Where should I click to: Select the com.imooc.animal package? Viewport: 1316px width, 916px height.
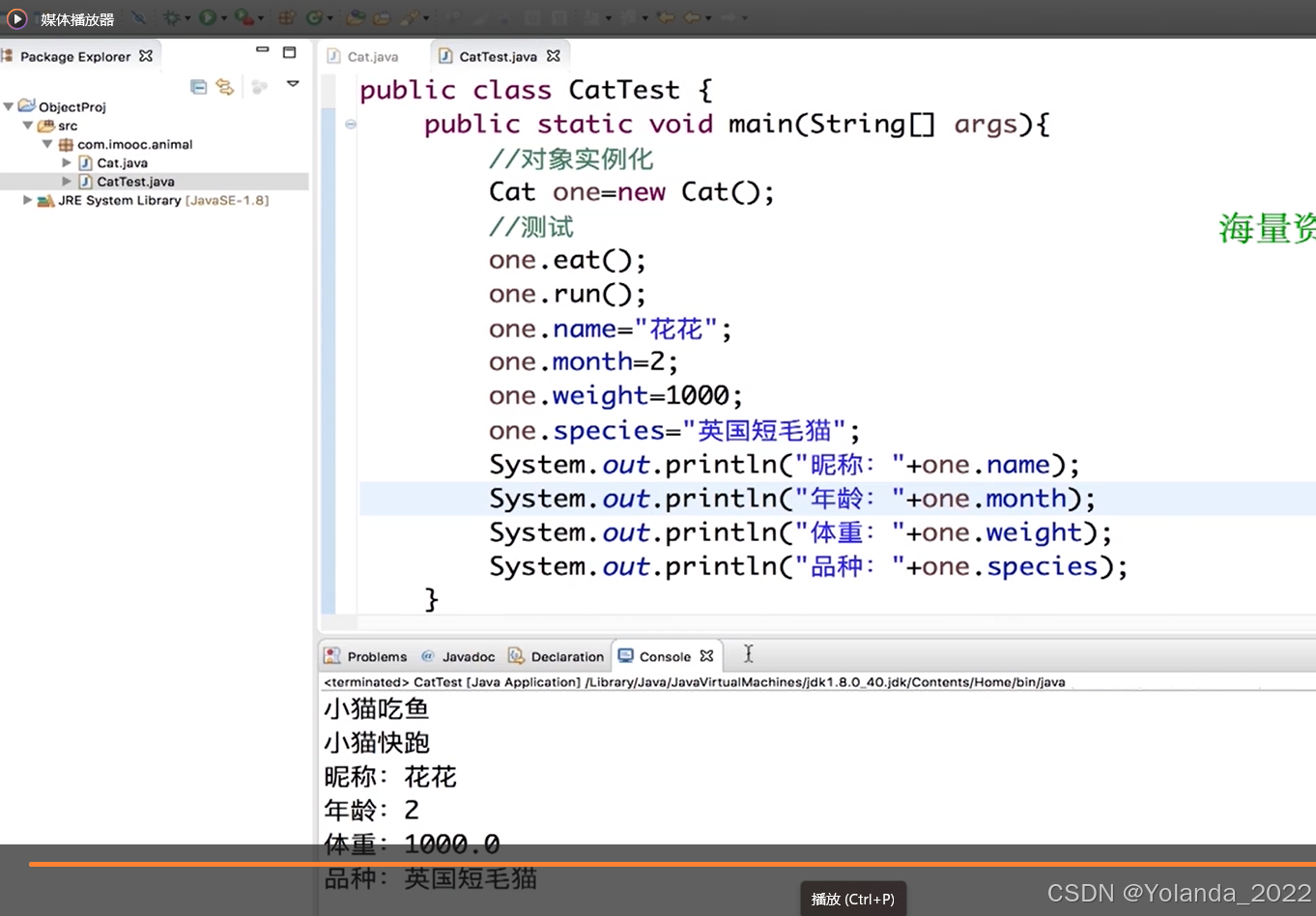click(x=134, y=144)
